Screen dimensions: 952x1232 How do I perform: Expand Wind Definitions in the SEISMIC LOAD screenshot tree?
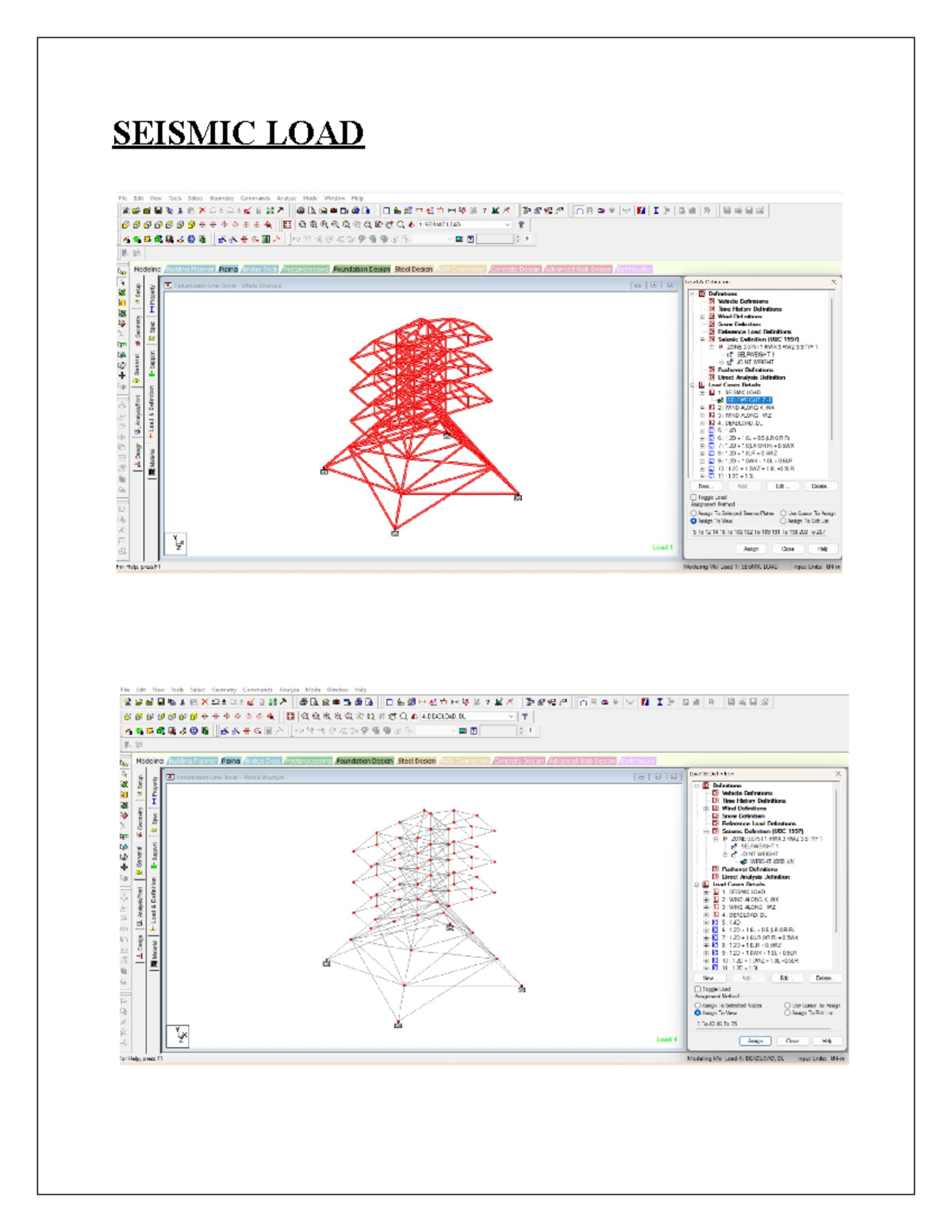point(702,317)
